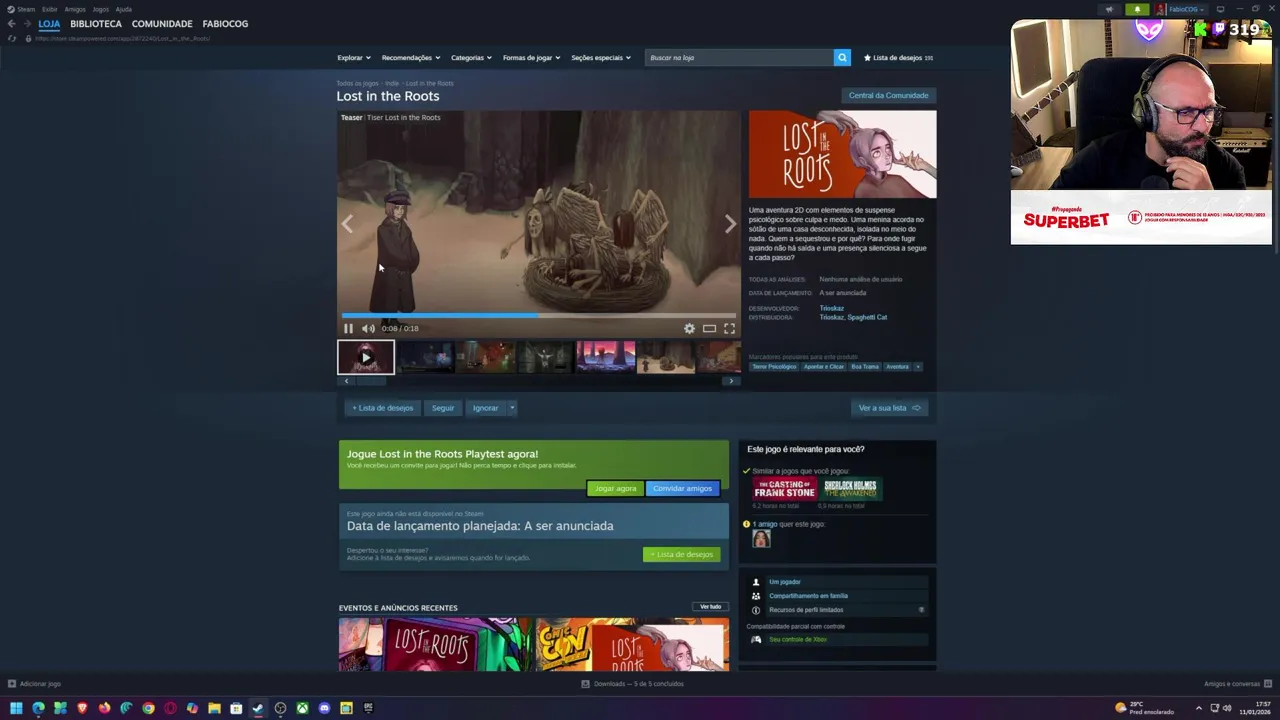Click the Central da Comunidade button
Viewport: 1280px width, 720px height.
point(888,95)
